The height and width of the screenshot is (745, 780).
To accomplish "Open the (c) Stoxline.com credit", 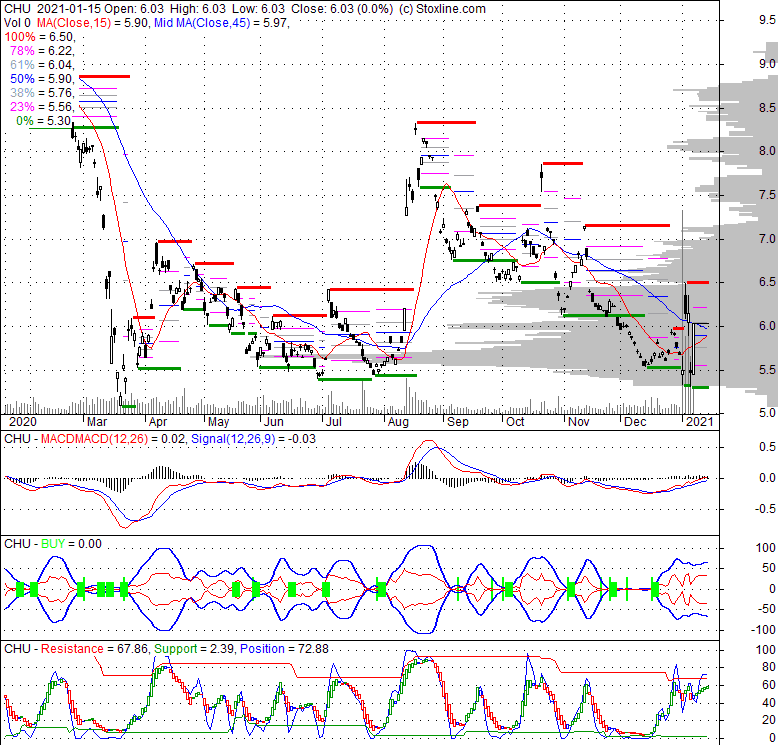I will point(442,8).
